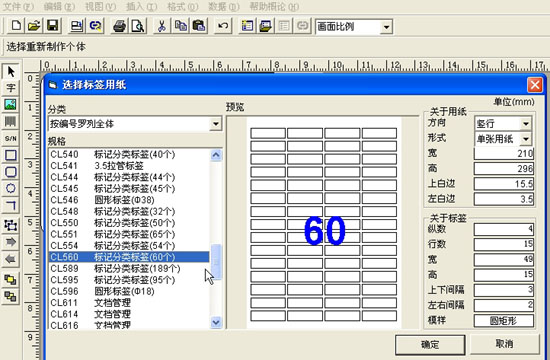
Task: Open the 视图 menu
Action: 100,6
